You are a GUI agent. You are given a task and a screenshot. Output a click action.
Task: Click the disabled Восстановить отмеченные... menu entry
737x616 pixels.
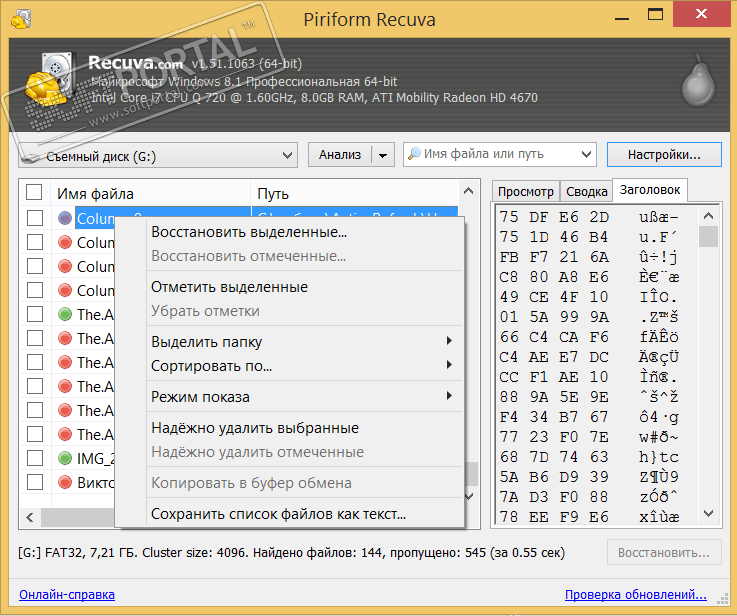coord(305,256)
